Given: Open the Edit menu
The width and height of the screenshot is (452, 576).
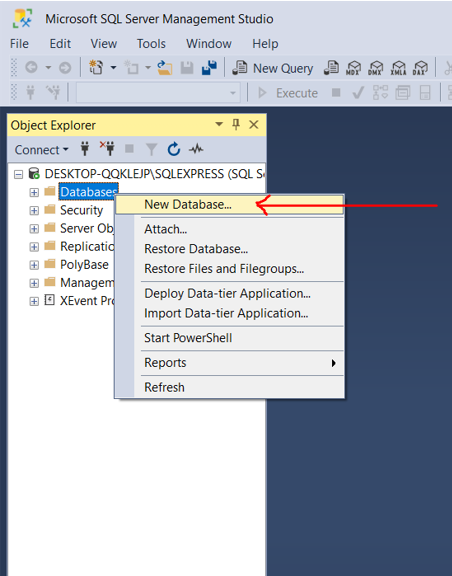Looking at the screenshot, I should click(60, 44).
